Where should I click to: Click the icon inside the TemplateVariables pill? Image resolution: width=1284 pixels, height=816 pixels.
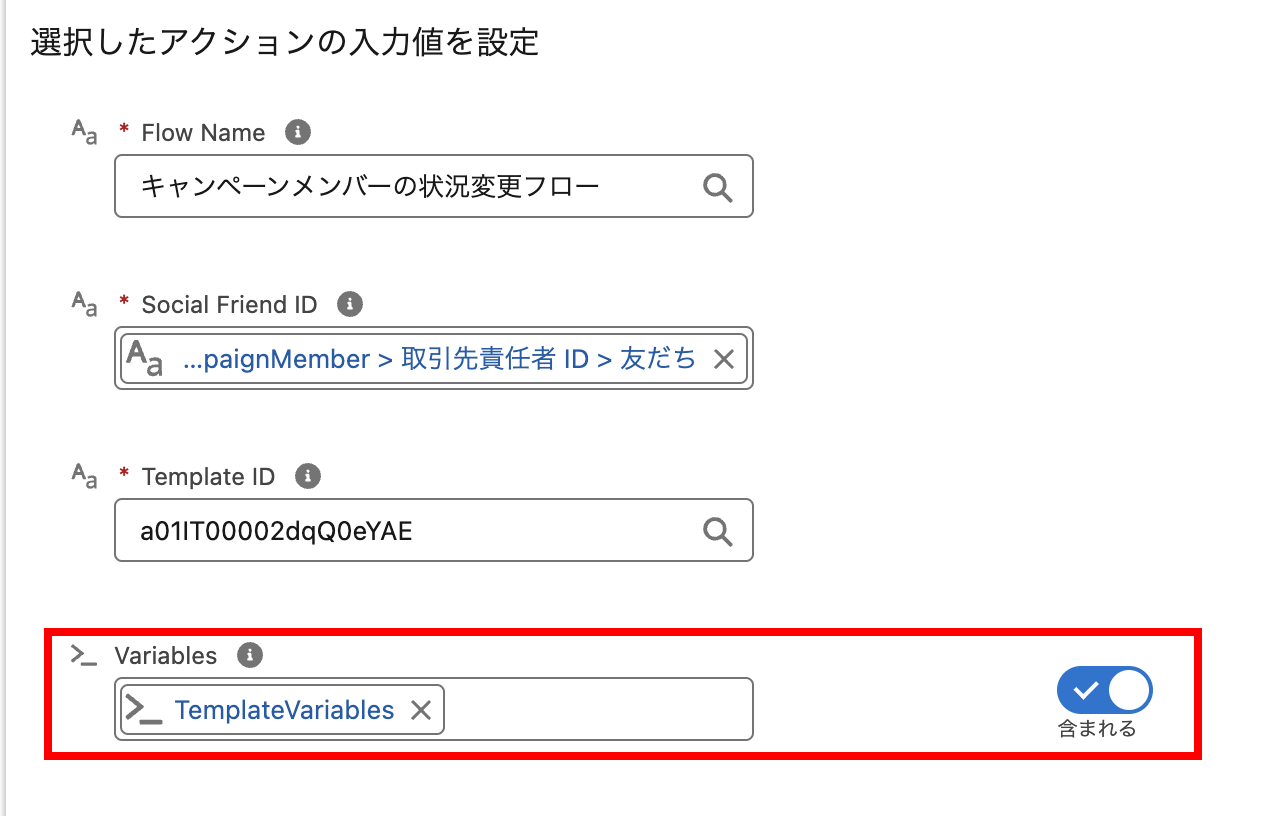coord(144,710)
